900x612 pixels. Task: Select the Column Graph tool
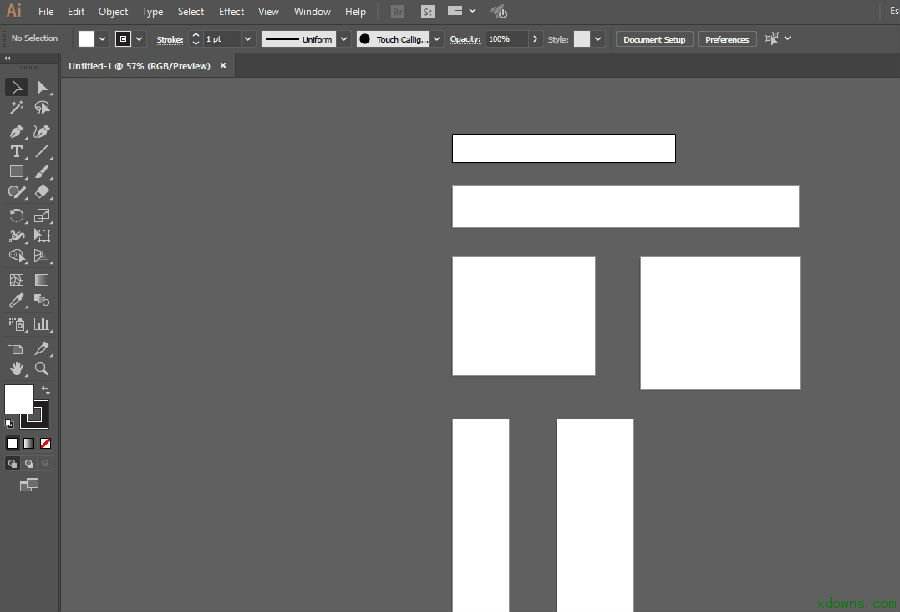click(42, 324)
